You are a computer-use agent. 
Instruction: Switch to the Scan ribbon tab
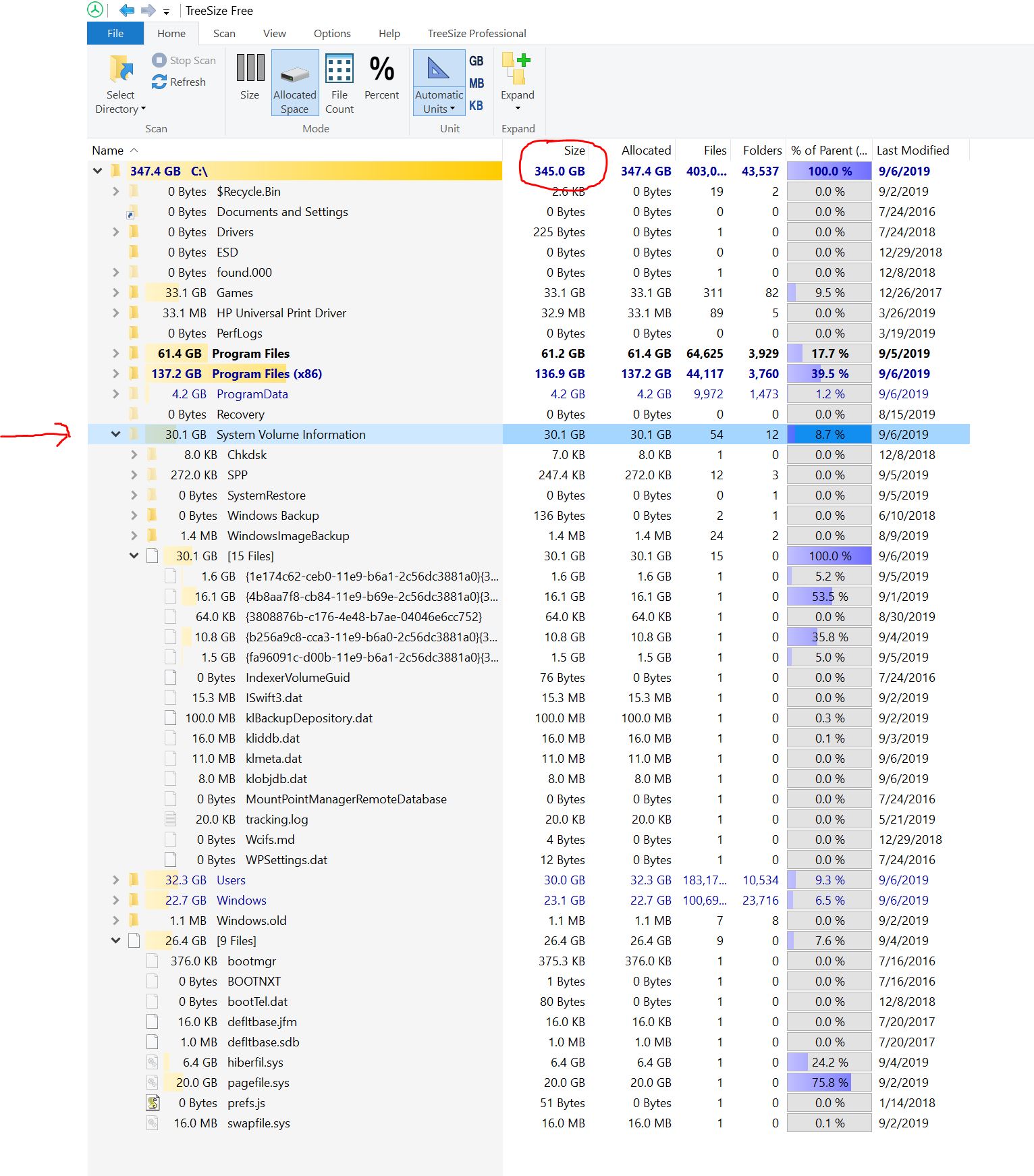click(224, 33)
